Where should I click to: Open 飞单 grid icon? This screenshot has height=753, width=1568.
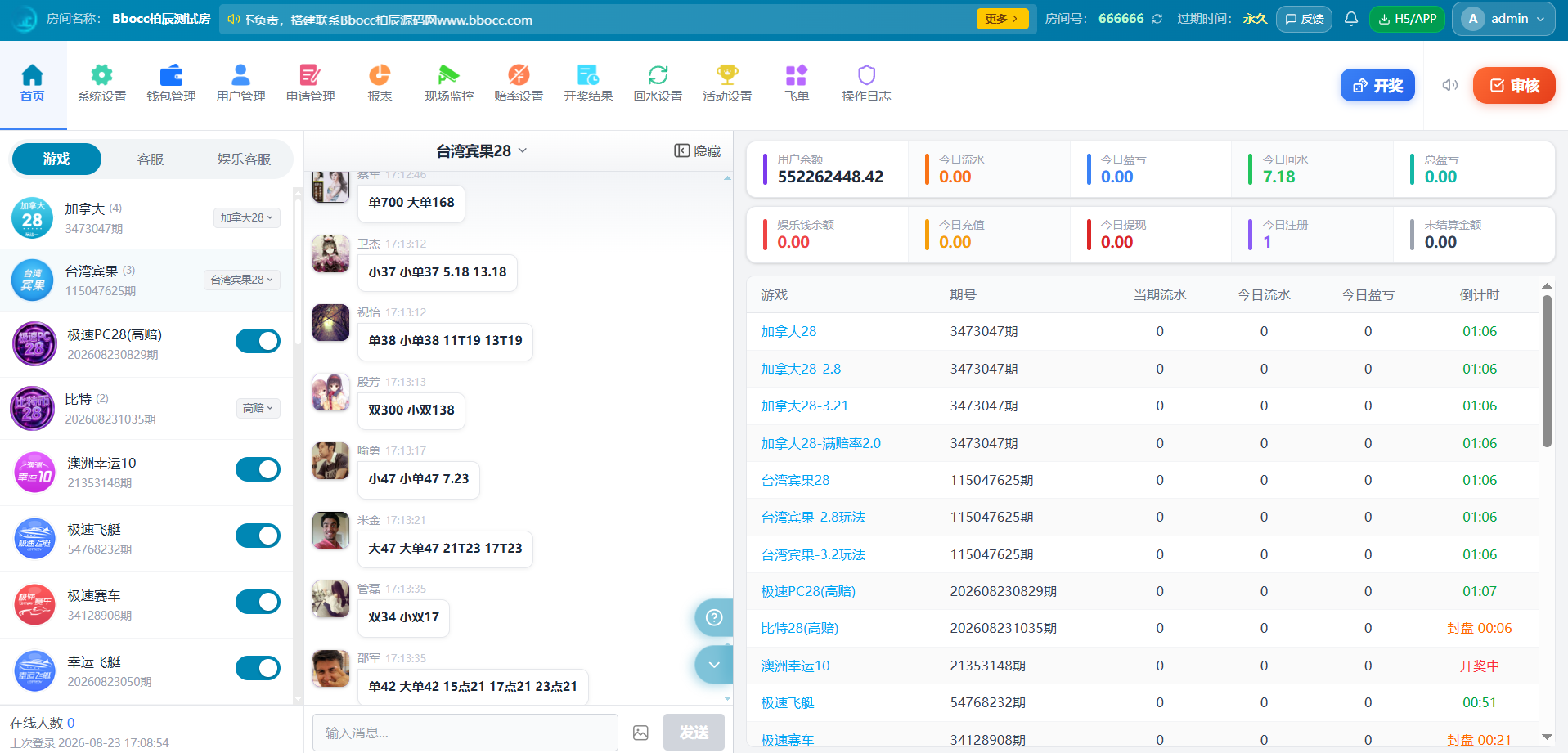click(x=797, y=75)
